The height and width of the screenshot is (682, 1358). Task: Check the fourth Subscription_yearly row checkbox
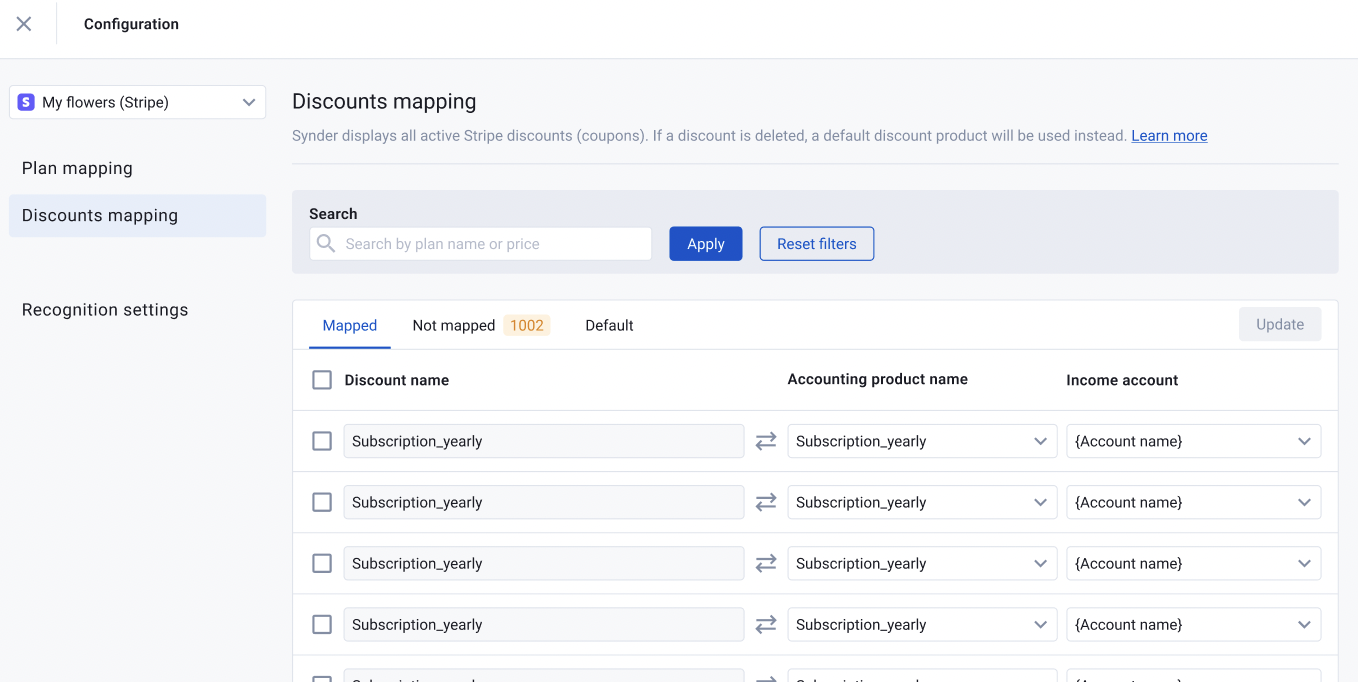322,624
